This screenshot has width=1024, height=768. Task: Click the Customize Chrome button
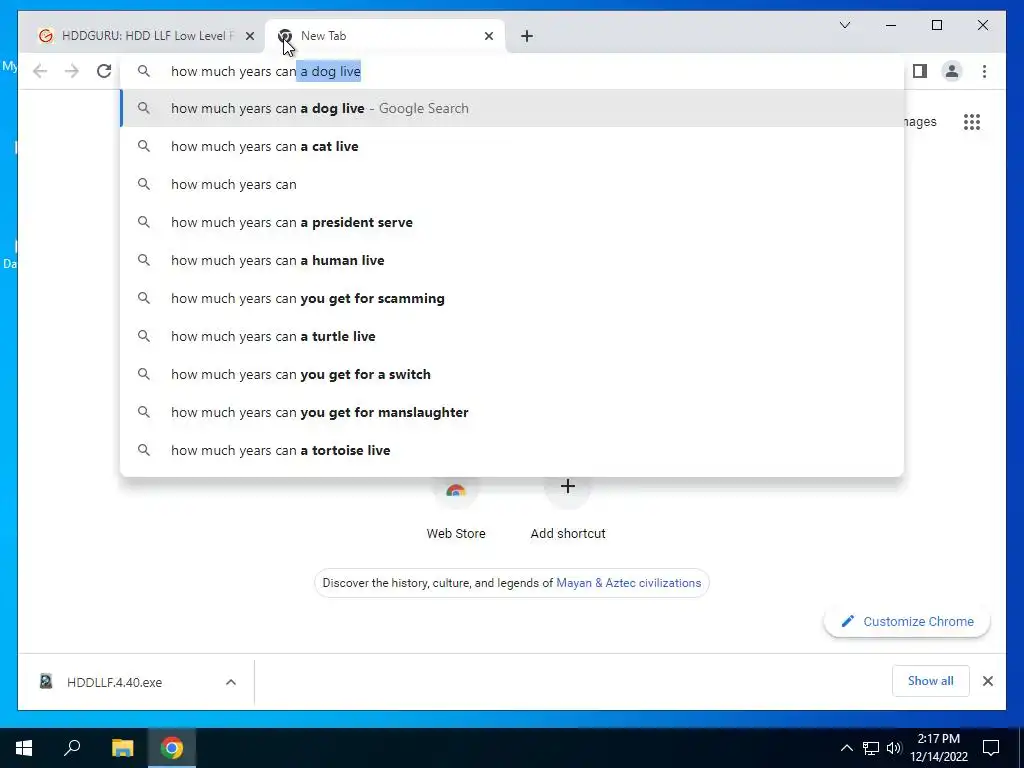tap(907, 622)
